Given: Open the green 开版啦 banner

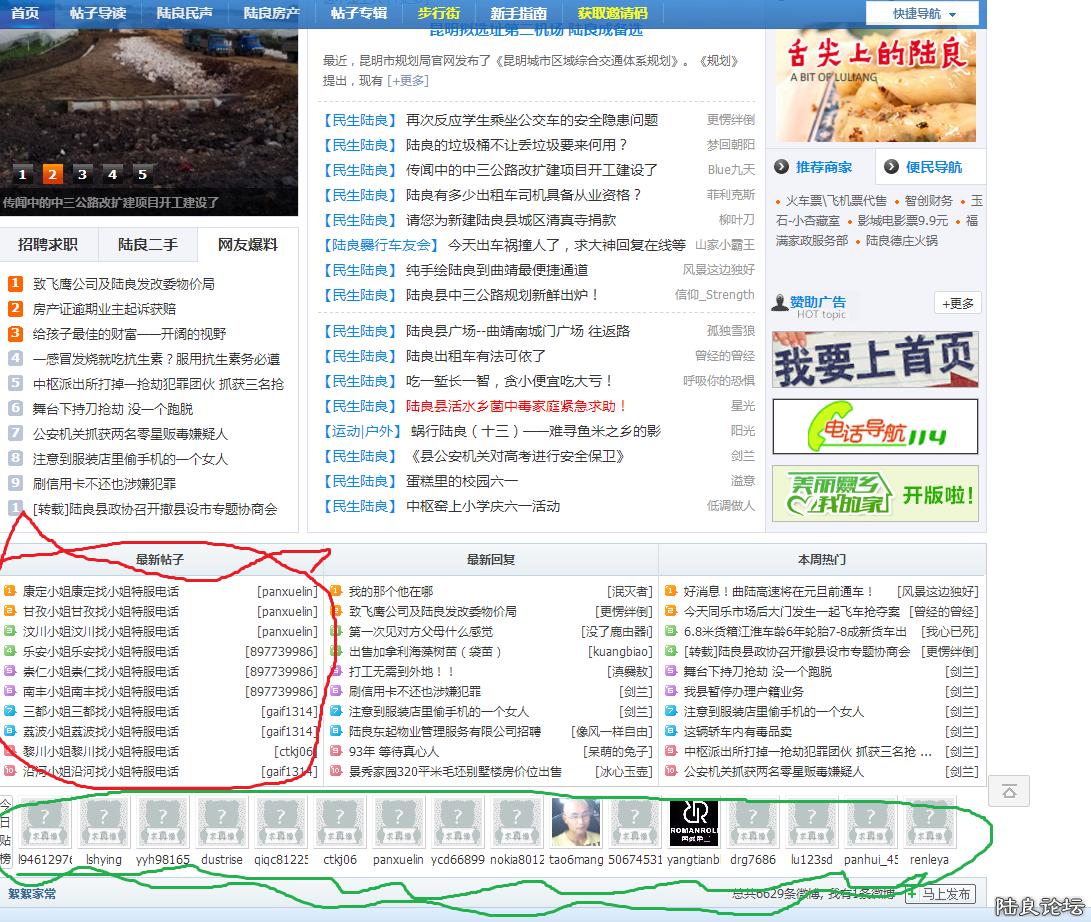Looking at the screenshot, I should (x=875, y=493).
